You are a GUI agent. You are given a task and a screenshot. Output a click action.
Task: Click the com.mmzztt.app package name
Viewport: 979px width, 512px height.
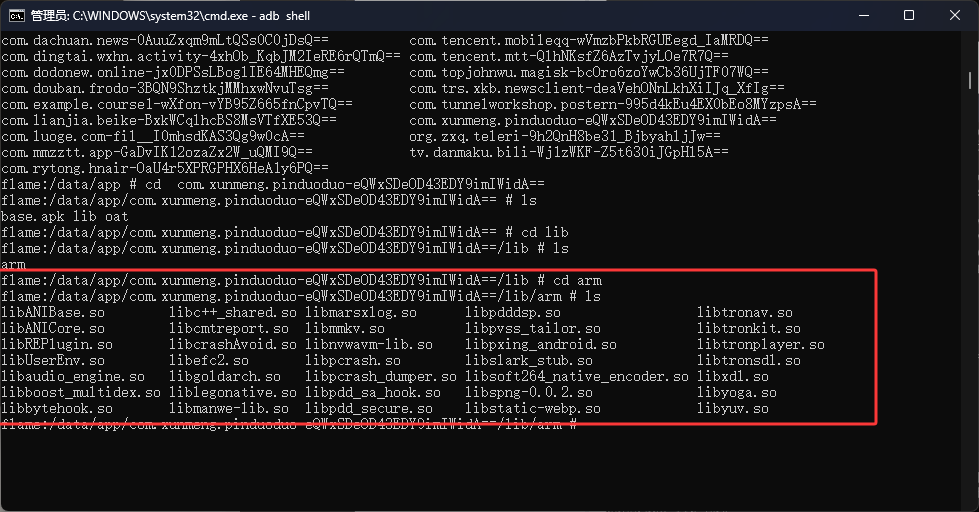[57, 152]
